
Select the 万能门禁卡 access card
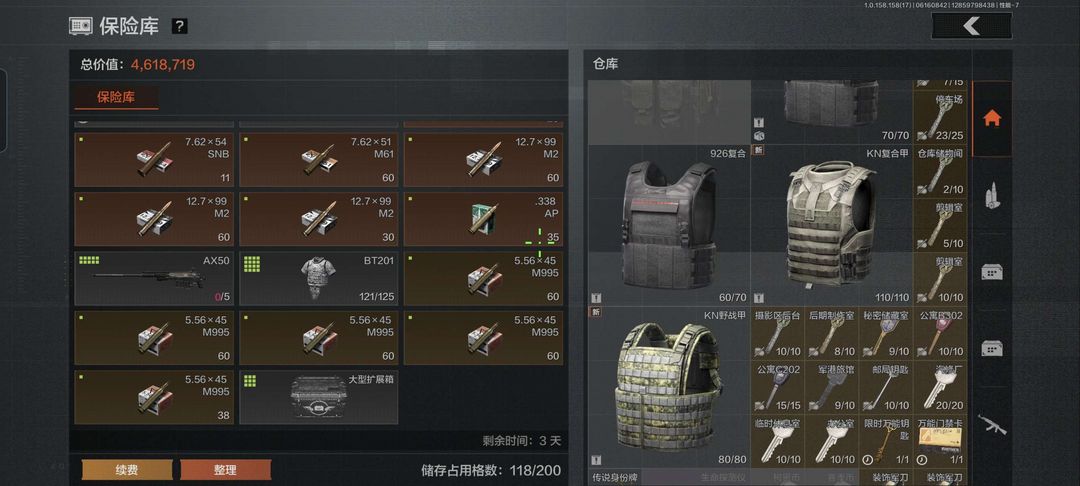pyautogui.click(x=940, y=441)
